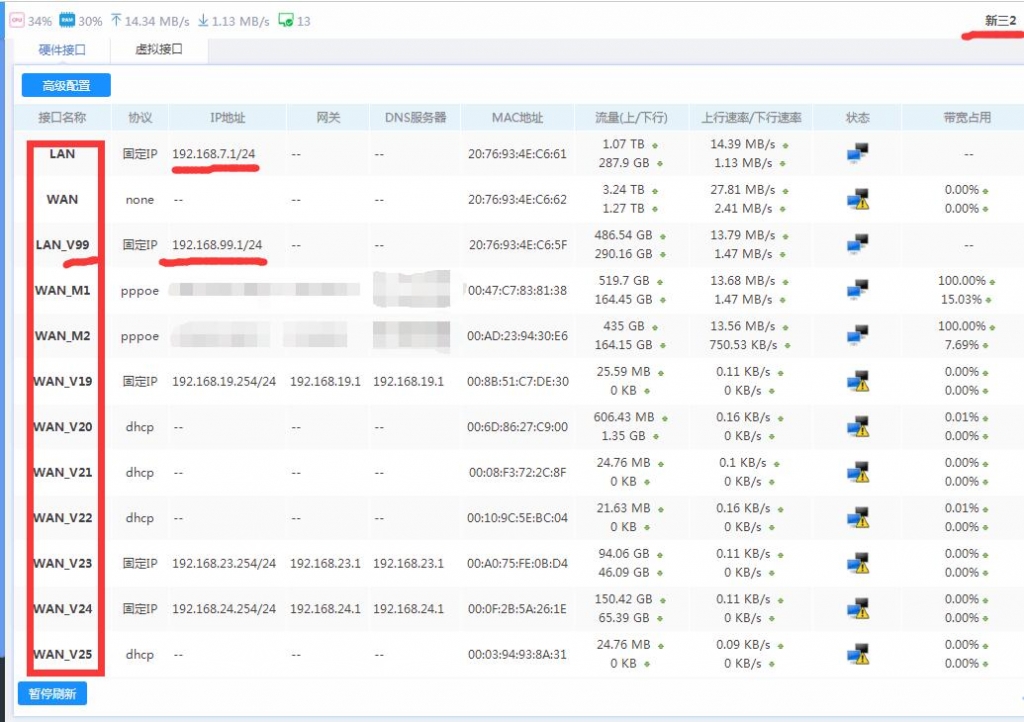Switch to the 硬件接口 tab

point(62,49)
